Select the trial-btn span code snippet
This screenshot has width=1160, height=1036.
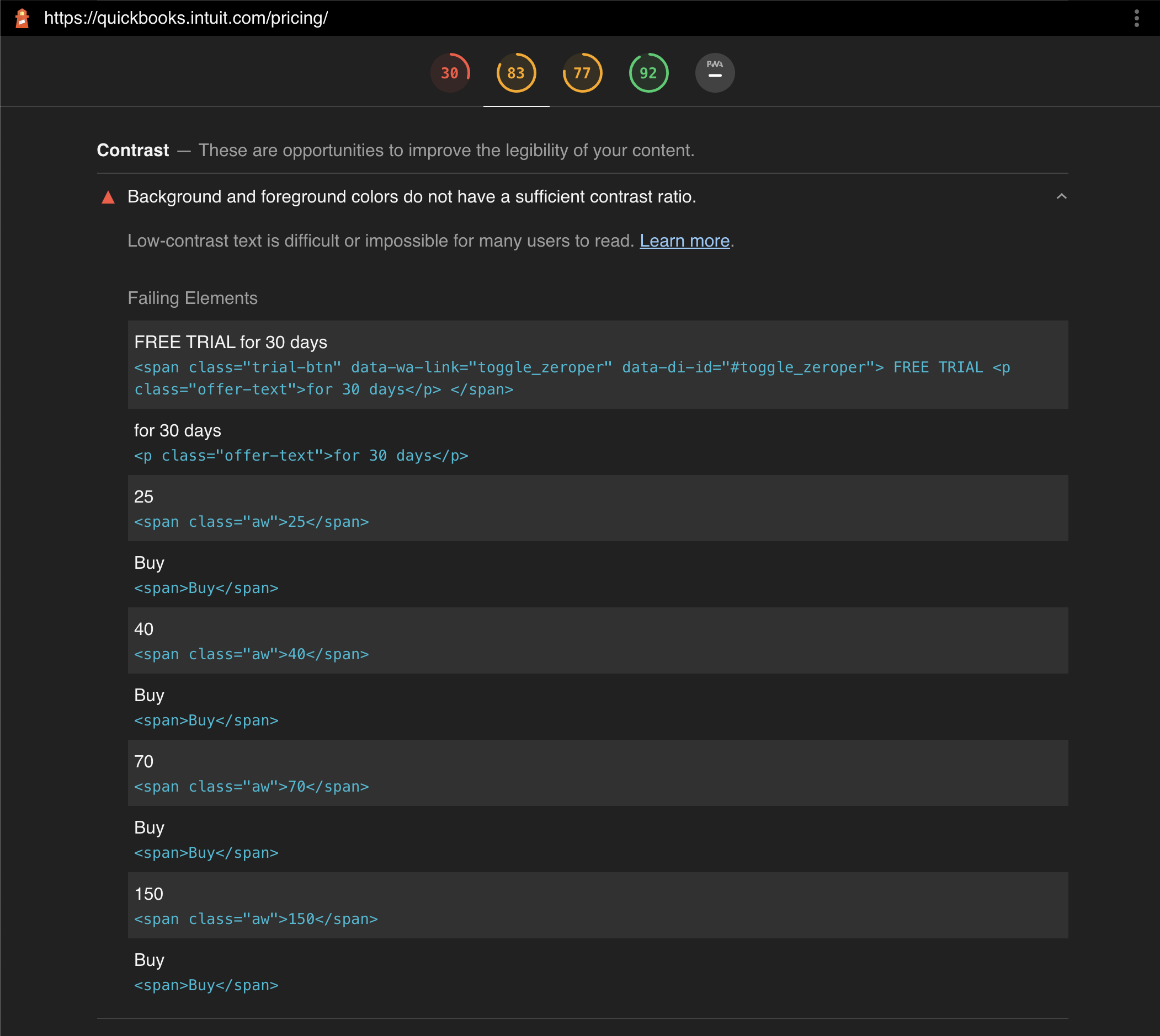point(572,378)
